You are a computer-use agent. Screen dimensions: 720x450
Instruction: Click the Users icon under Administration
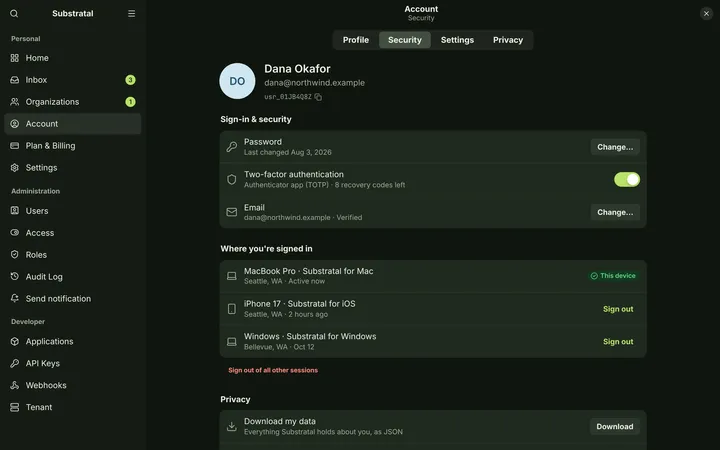coord(15,211)
